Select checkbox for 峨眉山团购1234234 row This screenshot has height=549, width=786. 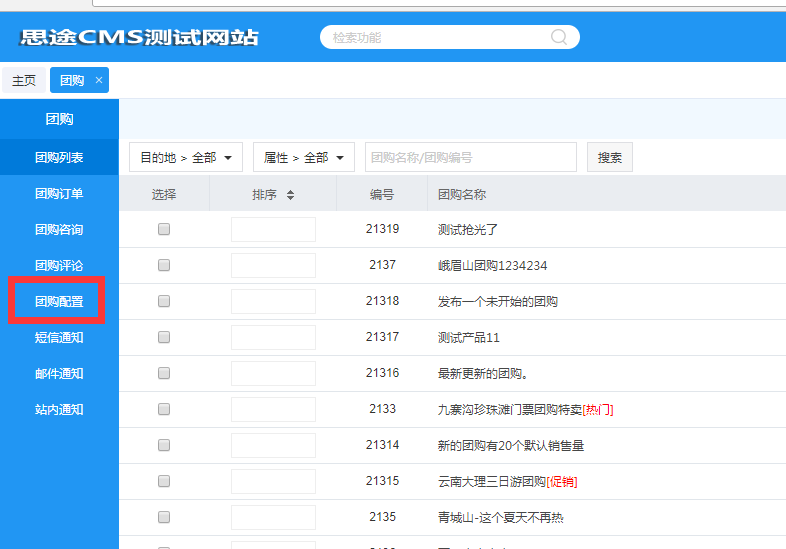[x=164, y=265]
